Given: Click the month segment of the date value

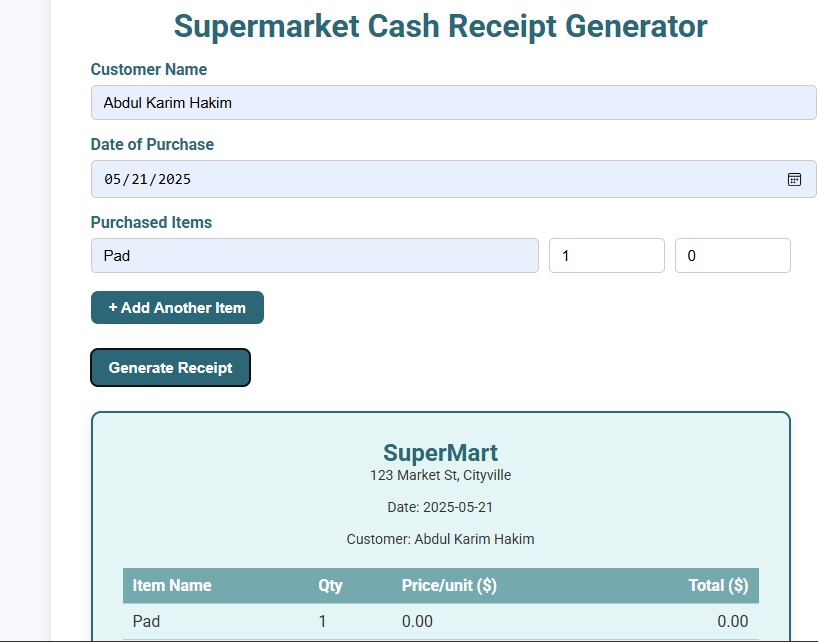Looking at the screenshot, I should tap(112, 180).
